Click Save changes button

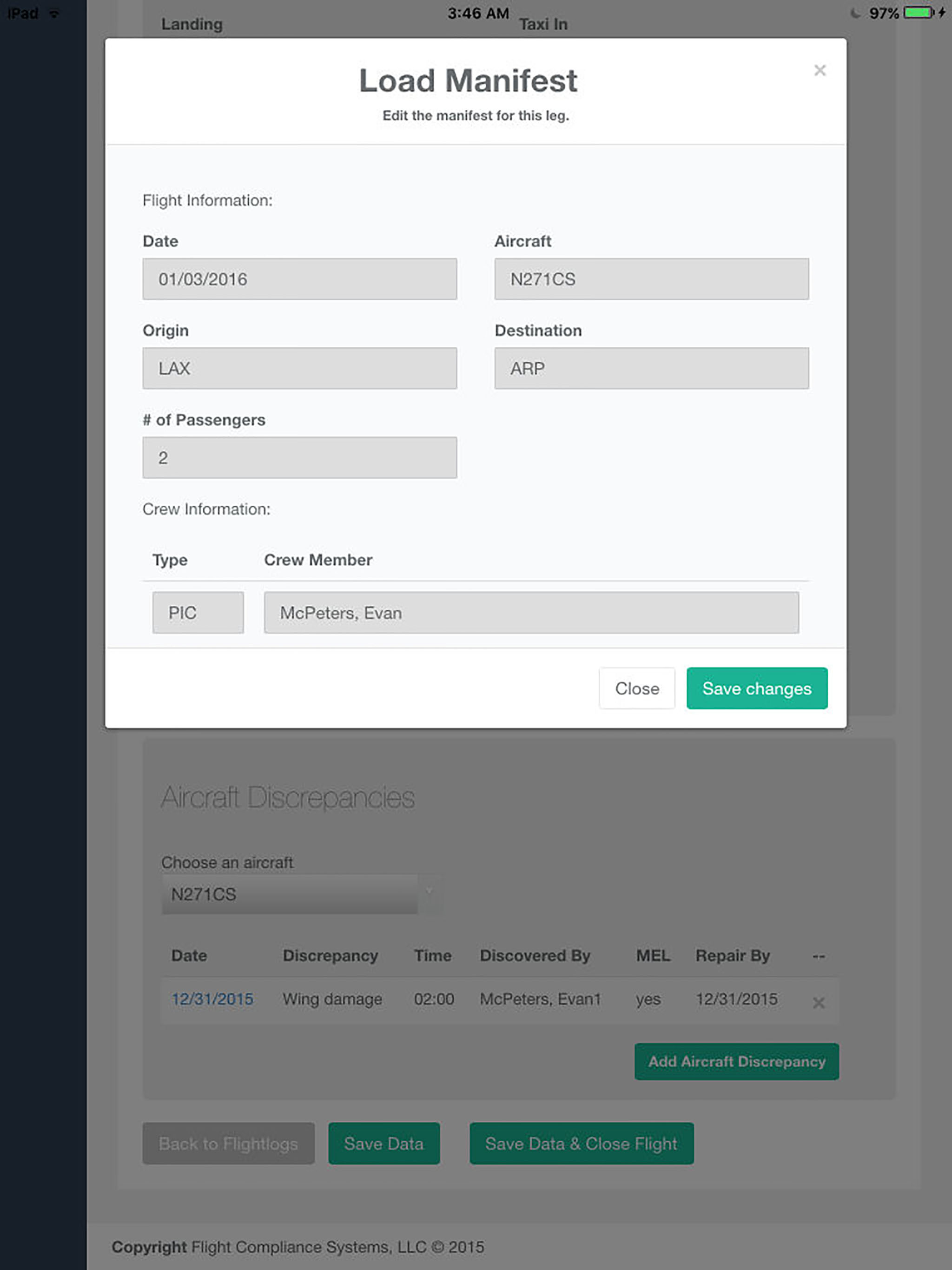[x=757, y=688]
